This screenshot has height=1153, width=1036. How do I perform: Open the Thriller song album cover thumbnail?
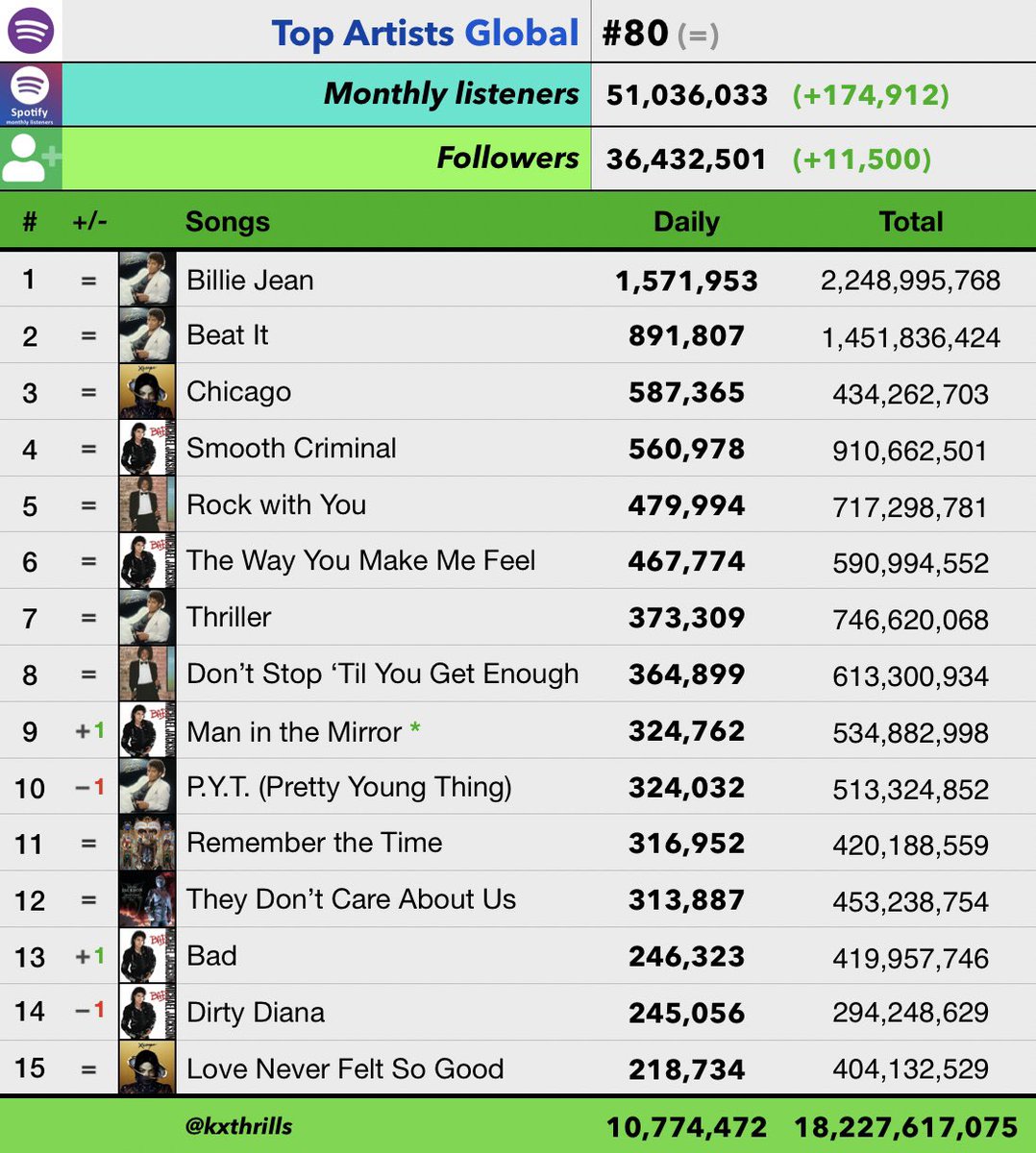pyautogui.click(x=147, y=618)
